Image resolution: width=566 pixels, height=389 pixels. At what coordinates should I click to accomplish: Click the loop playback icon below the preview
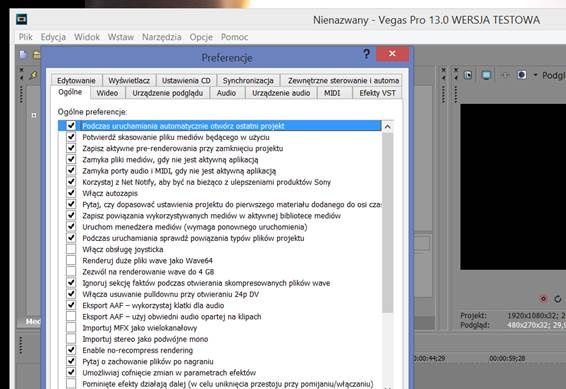click(558, 299)
